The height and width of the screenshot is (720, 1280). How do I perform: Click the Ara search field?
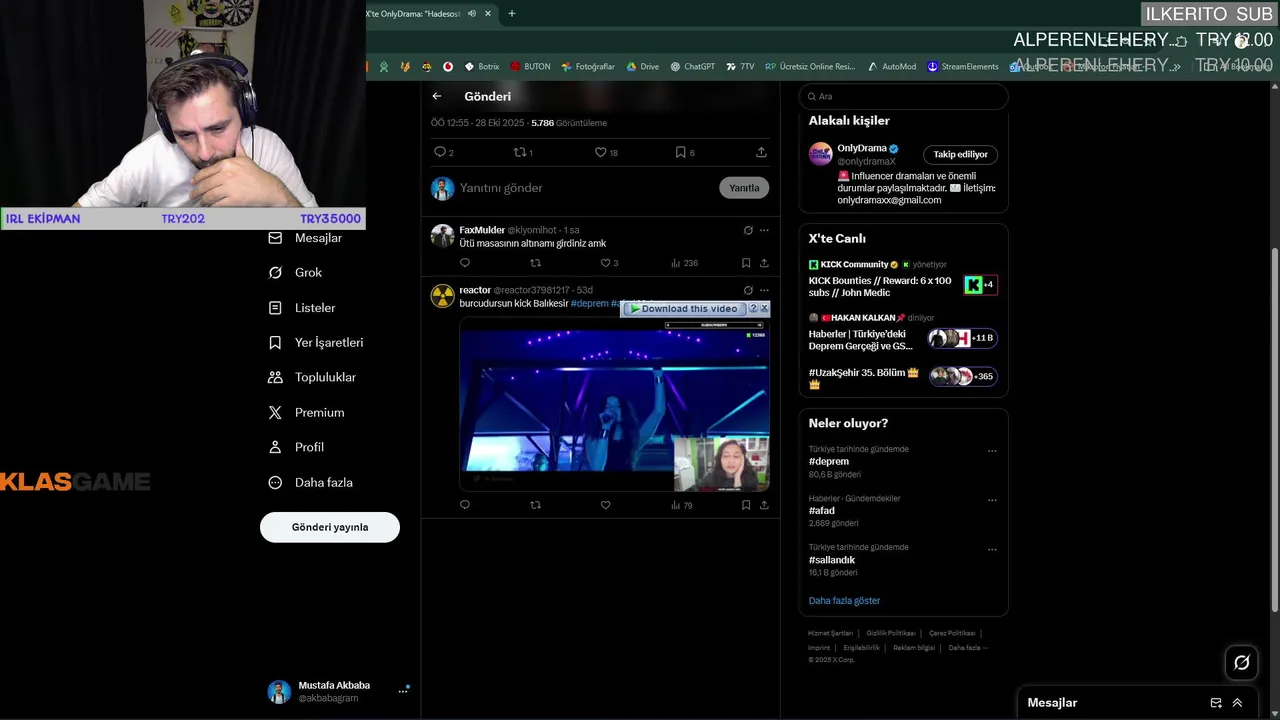click(x=903, y=96)
